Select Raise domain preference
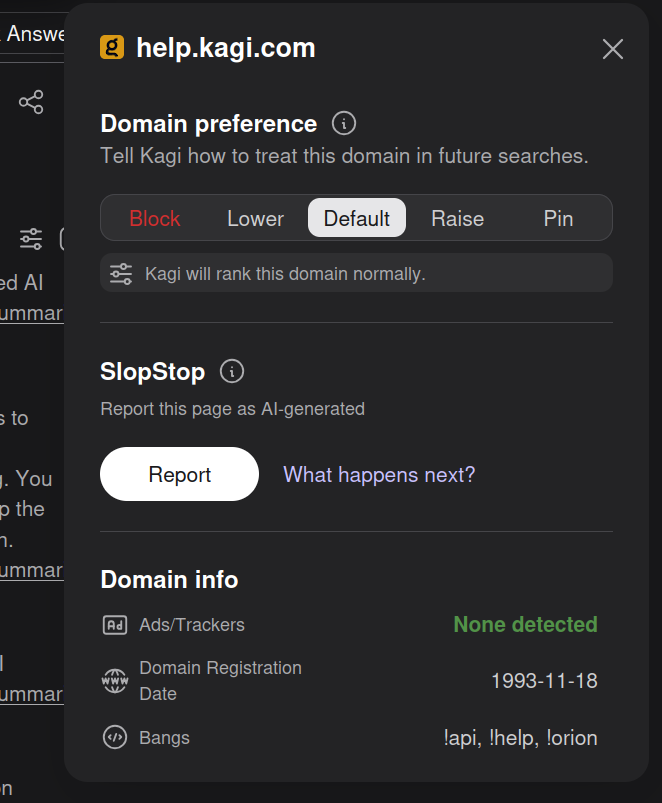 pos(458,218)
